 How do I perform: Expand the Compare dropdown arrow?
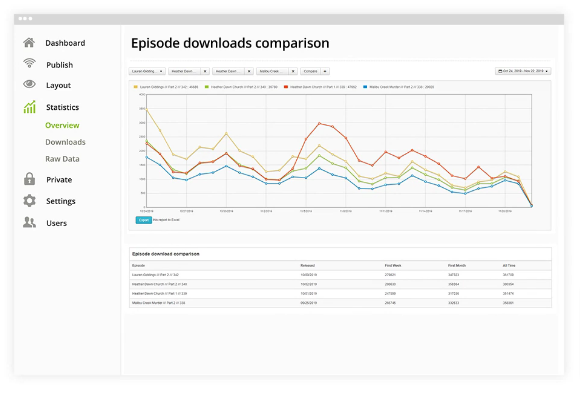tap(325, 71)
